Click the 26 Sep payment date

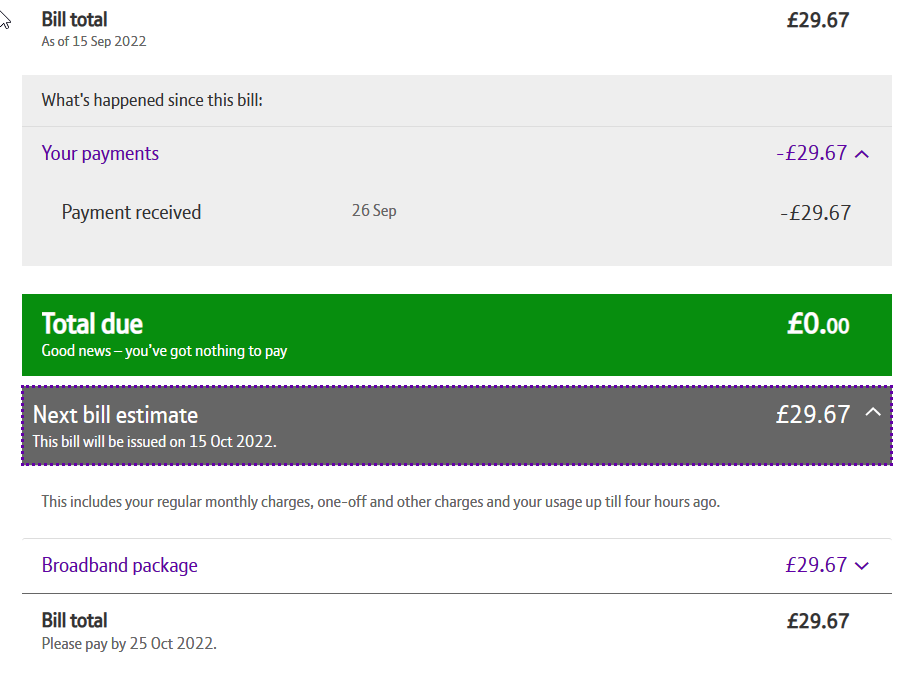coord(374,211)
